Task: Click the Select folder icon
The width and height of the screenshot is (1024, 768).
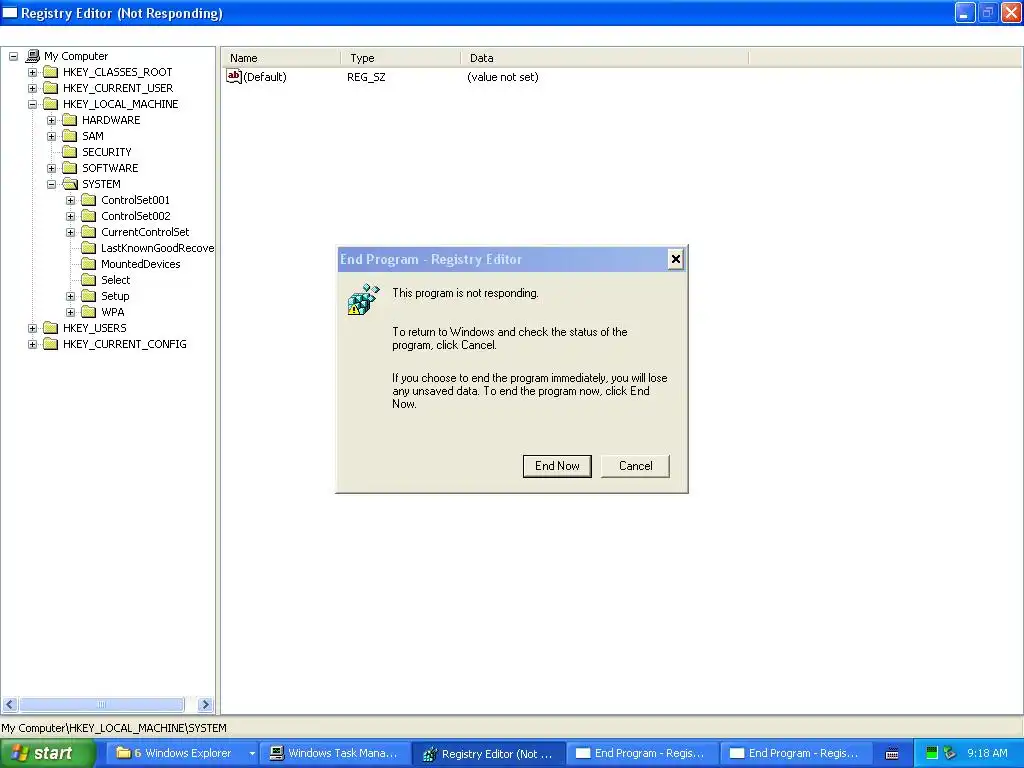Action: [88, 280]
